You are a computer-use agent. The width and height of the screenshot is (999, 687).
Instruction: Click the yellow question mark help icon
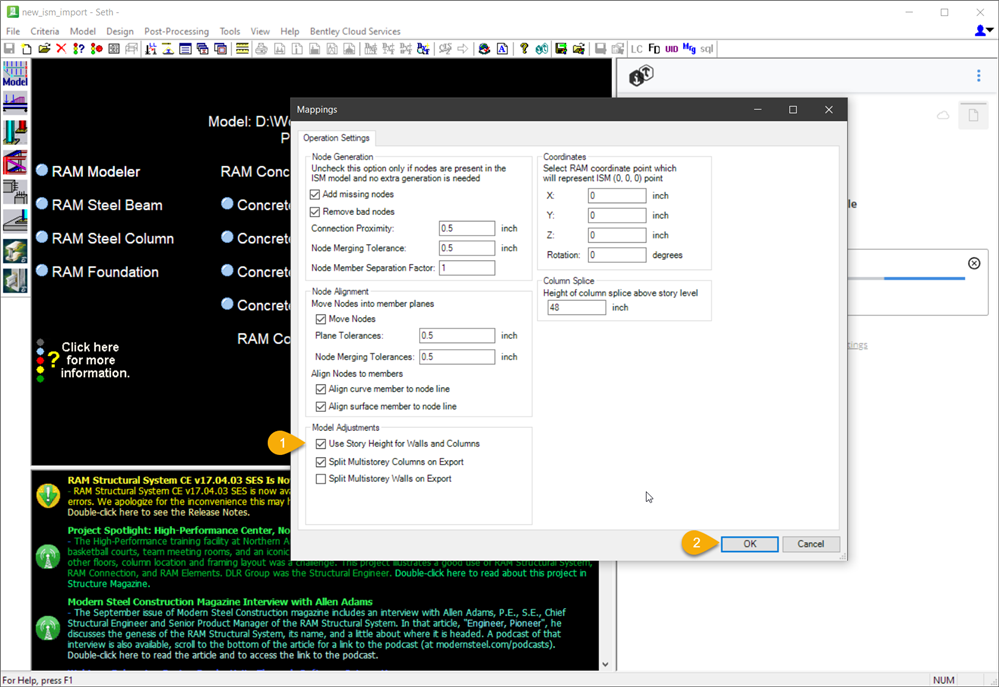[x=524, y=48]
